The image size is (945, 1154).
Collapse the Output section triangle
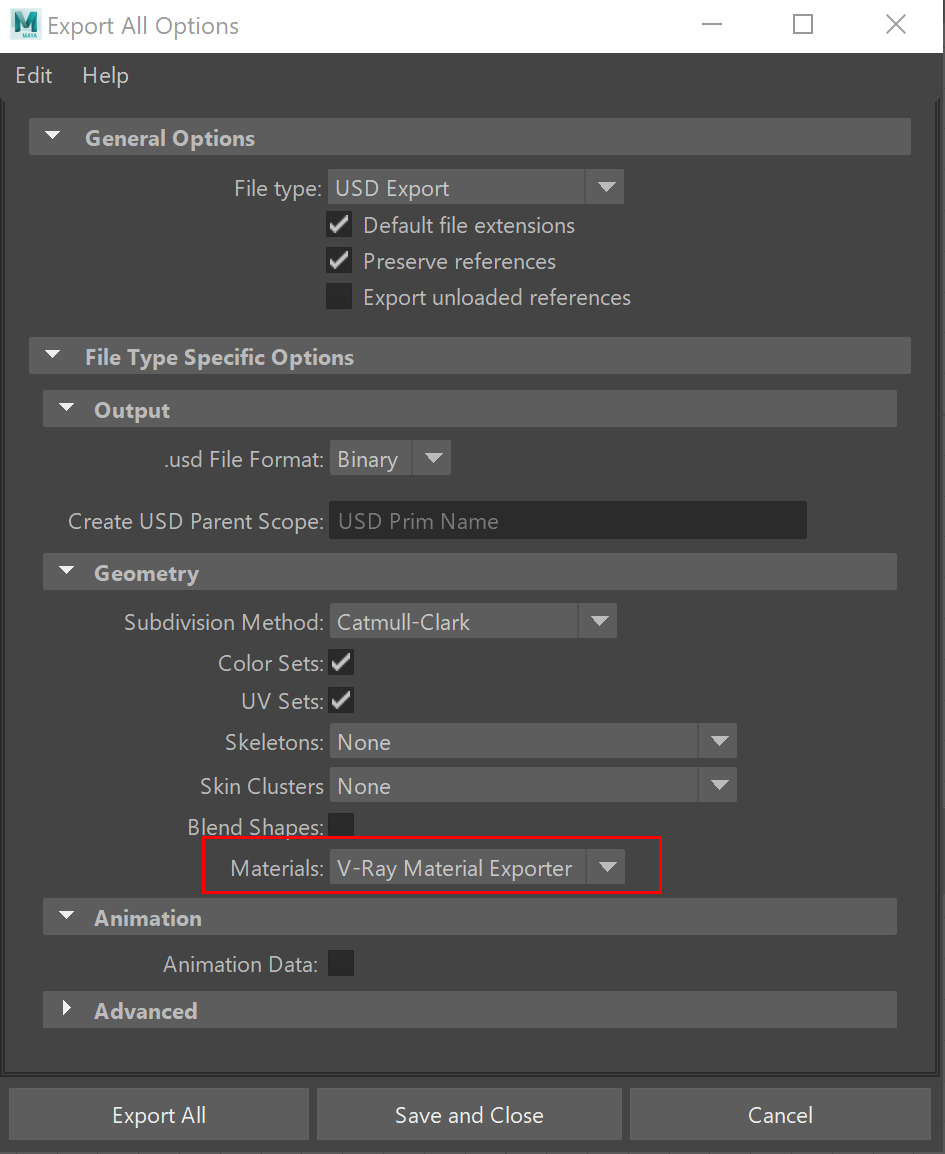[67, 409]
